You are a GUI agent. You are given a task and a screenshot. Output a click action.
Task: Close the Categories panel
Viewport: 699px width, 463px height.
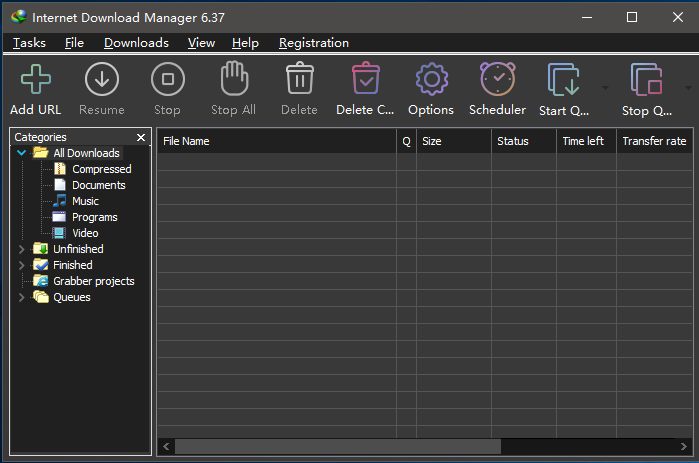pyautogui.click(x=141, y=137)
